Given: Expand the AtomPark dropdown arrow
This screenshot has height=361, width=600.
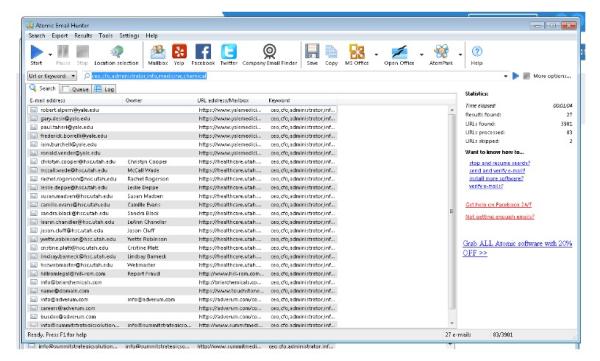Looking at the screenshot, I should (460, 54).
